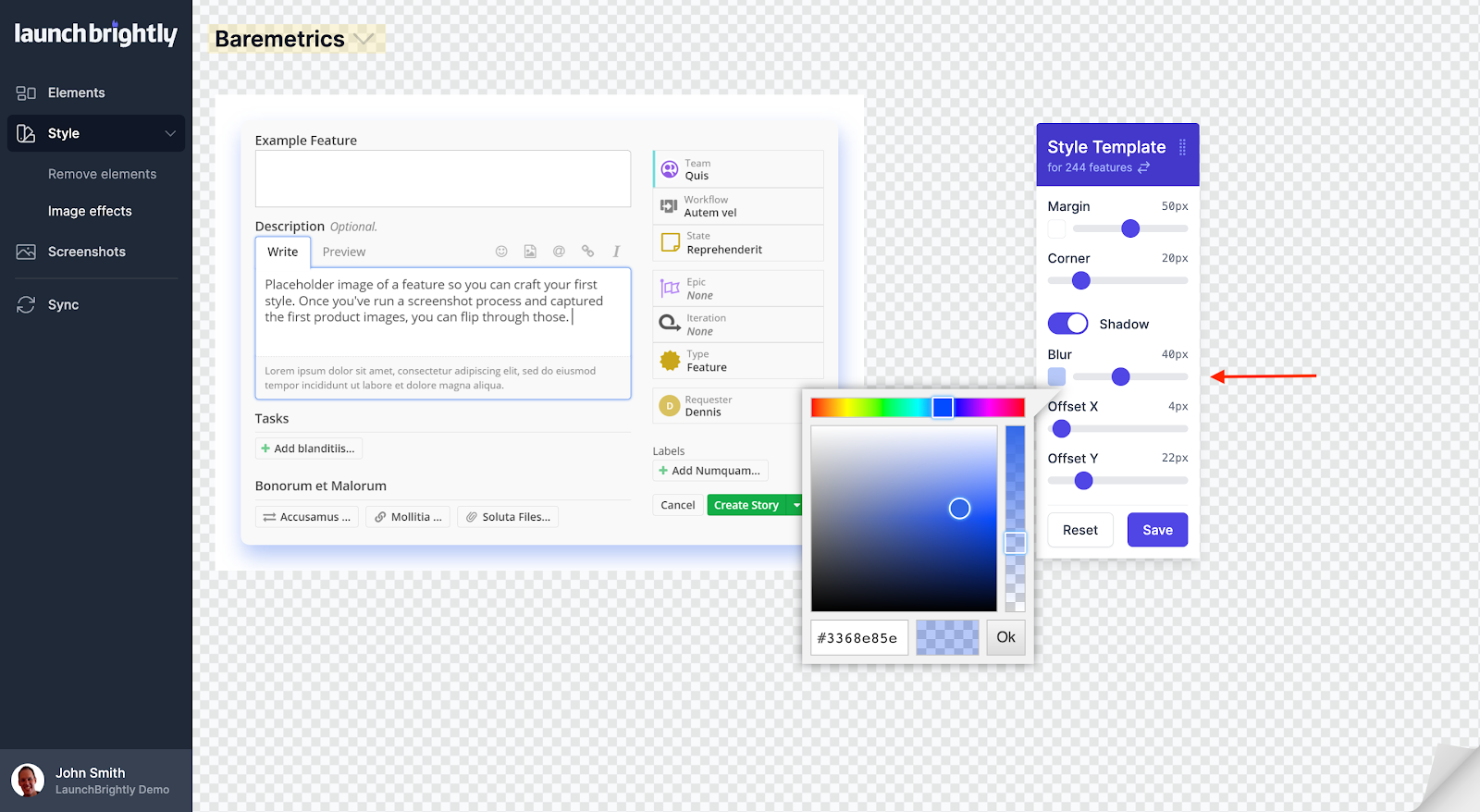Click the Reset button
Screen dimensions: 1480x812
(1079, 530)
